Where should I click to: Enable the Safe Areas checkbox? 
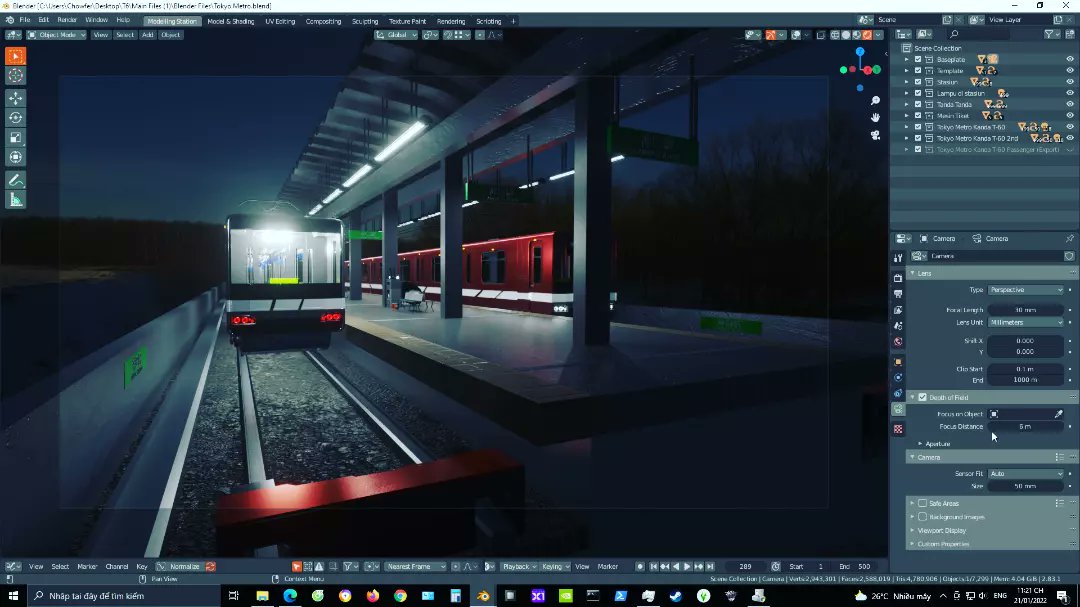[x=923, y=504]
